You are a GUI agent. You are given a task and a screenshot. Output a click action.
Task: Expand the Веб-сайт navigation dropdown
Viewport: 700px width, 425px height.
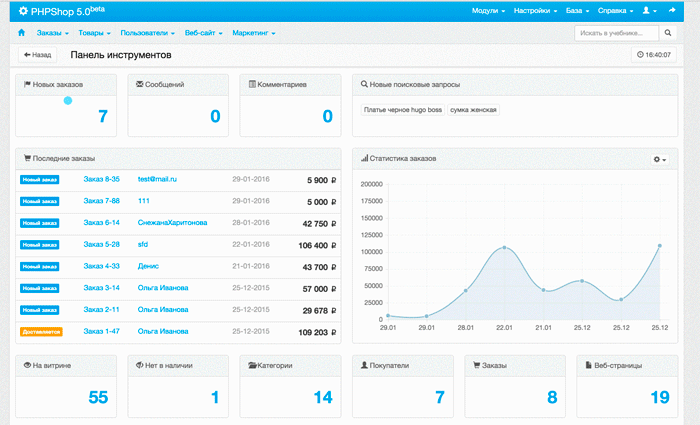tap(204, 33)
